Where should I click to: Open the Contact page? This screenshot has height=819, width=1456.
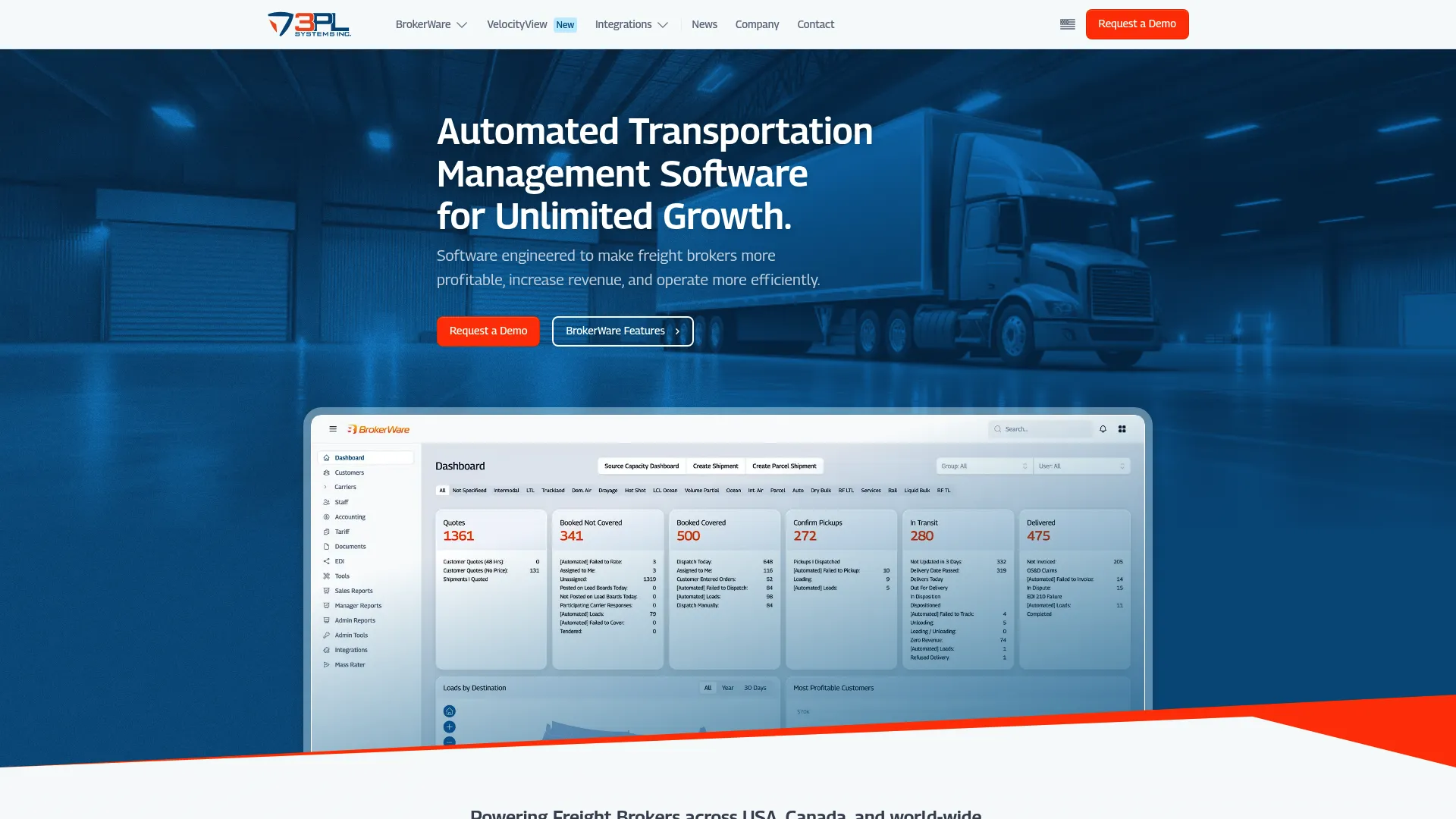click(815, 24)
